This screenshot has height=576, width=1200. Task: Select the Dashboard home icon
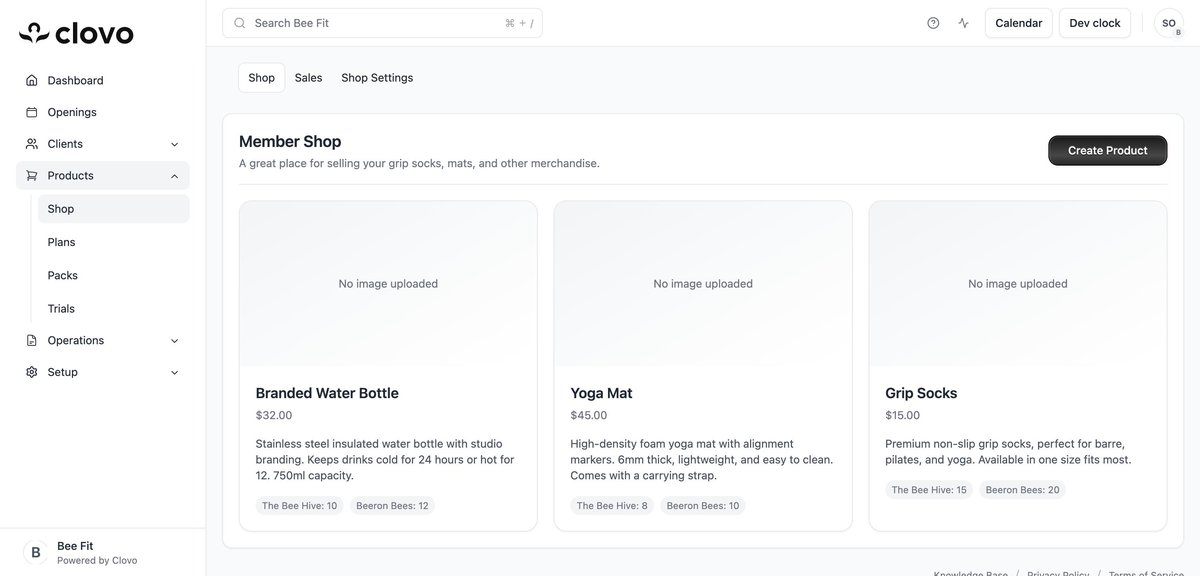pyautogui.click(x=31, y=80)
